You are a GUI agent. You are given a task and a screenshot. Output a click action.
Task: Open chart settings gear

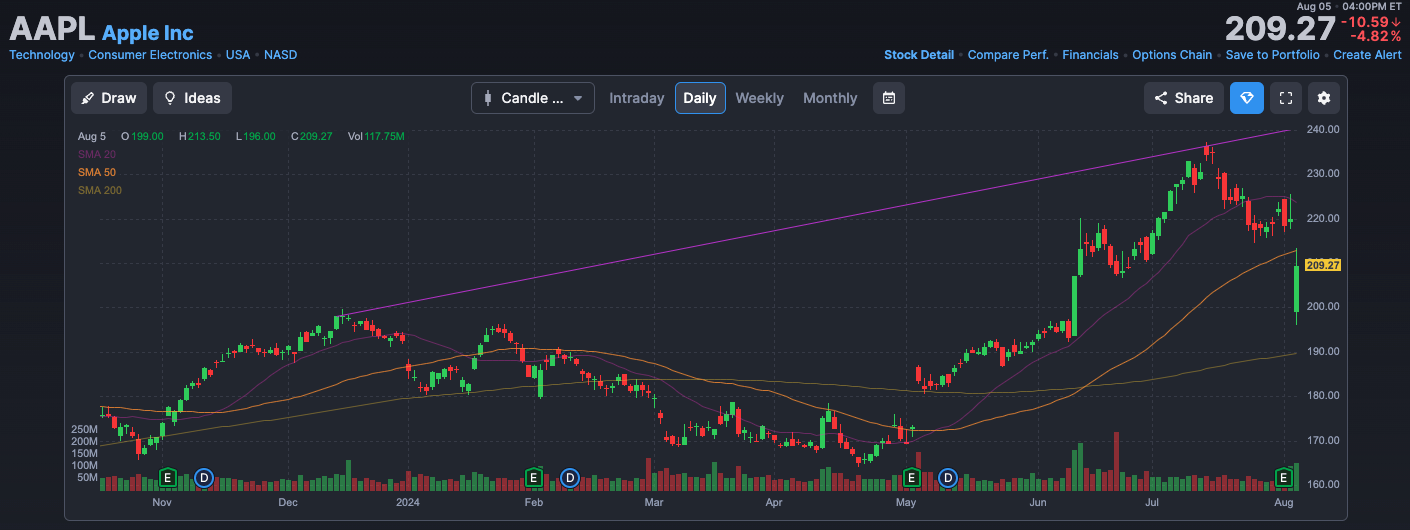[1324, 98]
